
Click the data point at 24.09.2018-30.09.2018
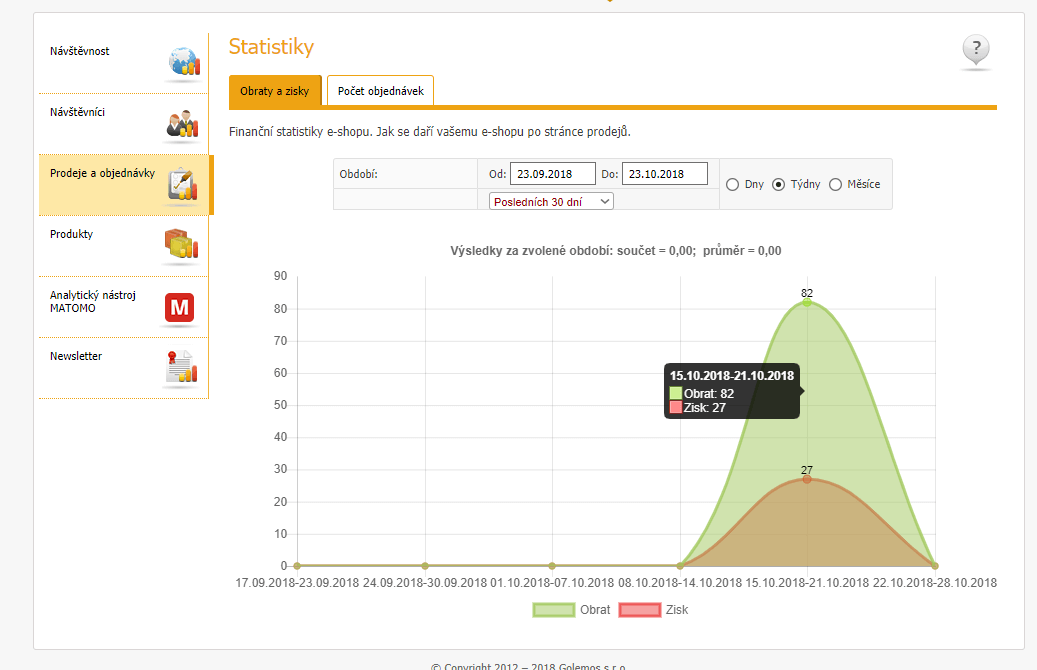pyautogui.click(x=425, y=565)
